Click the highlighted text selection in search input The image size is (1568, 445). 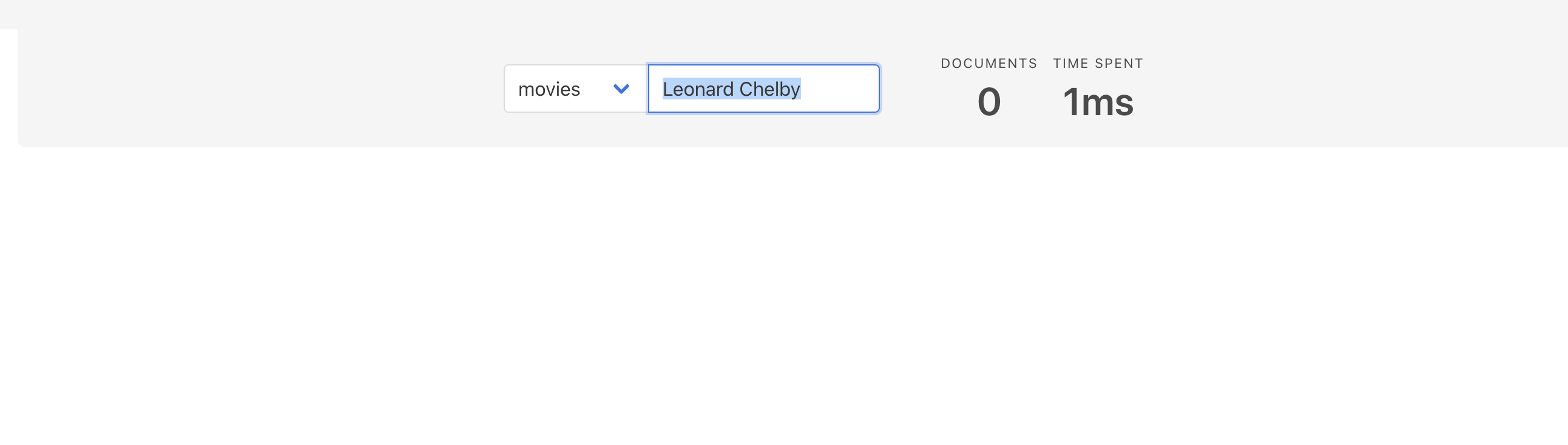pyautogui.click(x=732, y=89)
